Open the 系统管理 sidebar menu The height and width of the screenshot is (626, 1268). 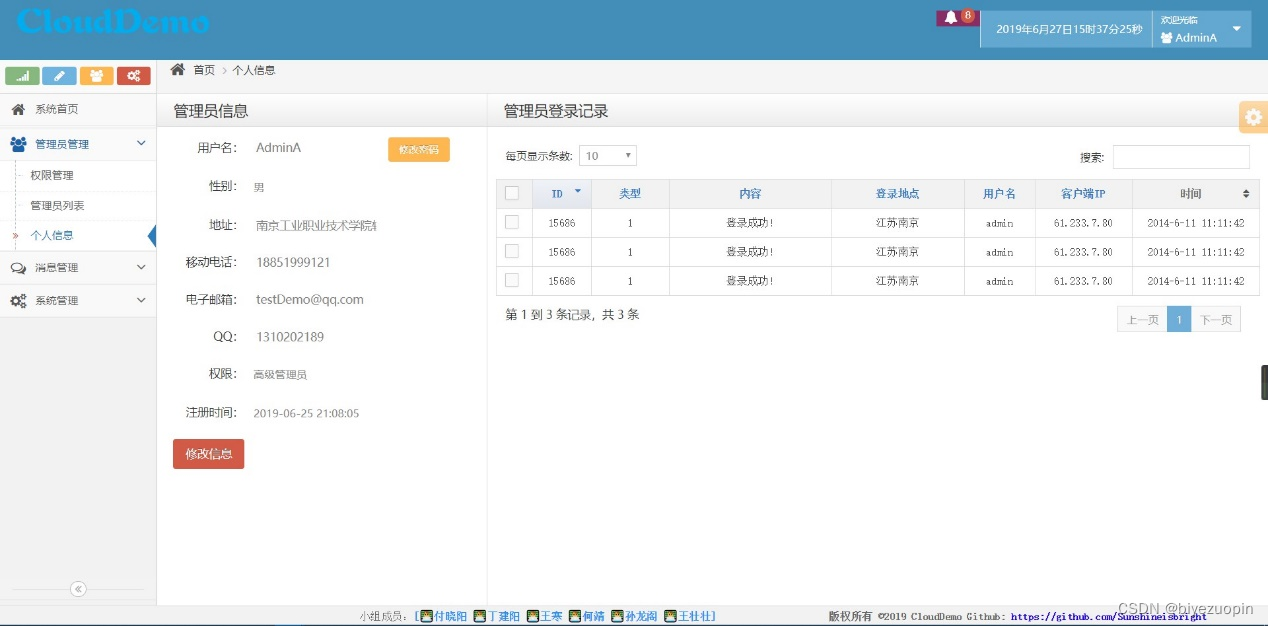click(x=78, y=301)
